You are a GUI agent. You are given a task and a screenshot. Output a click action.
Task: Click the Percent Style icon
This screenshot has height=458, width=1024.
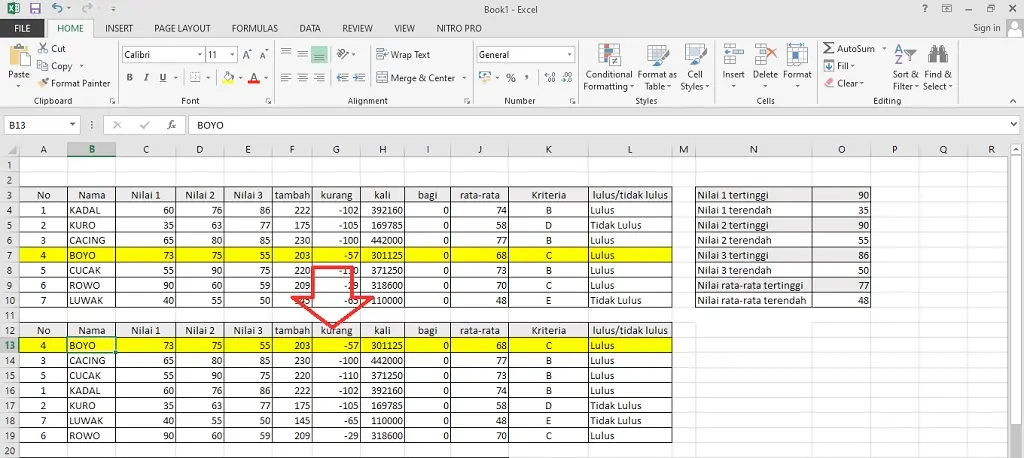coord(511,78)
